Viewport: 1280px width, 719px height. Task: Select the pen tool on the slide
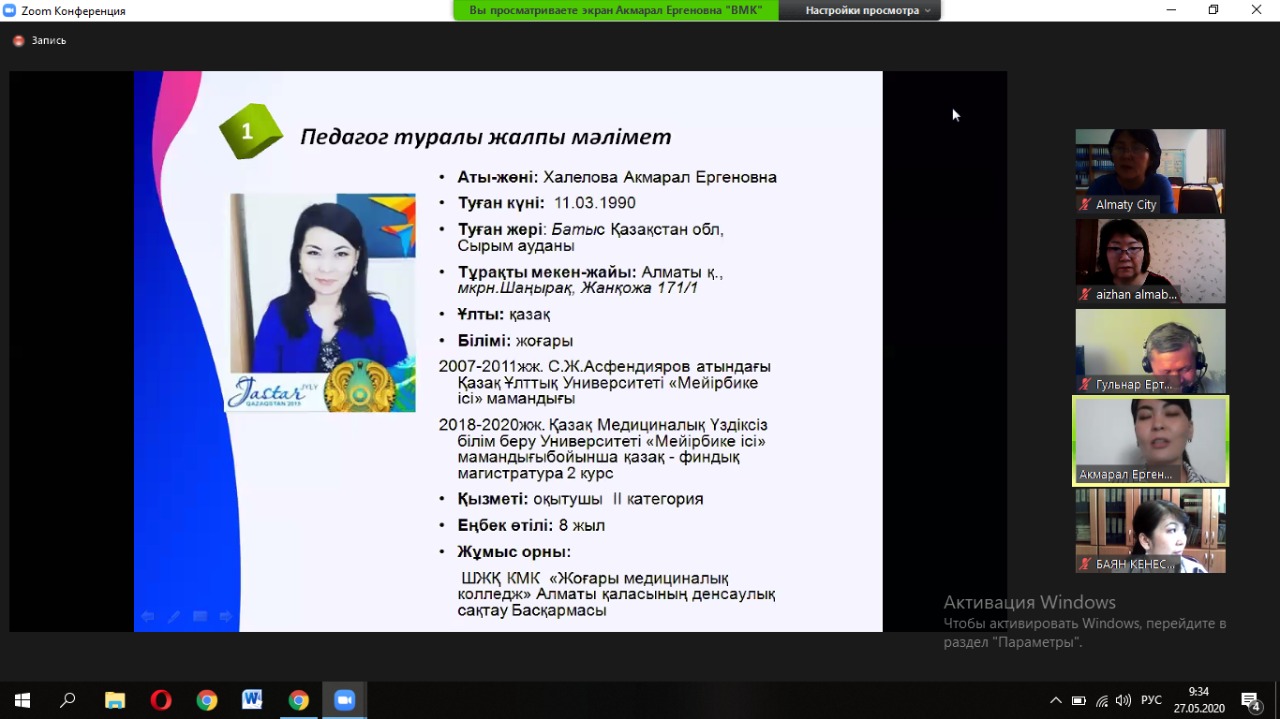coord(174,617)
